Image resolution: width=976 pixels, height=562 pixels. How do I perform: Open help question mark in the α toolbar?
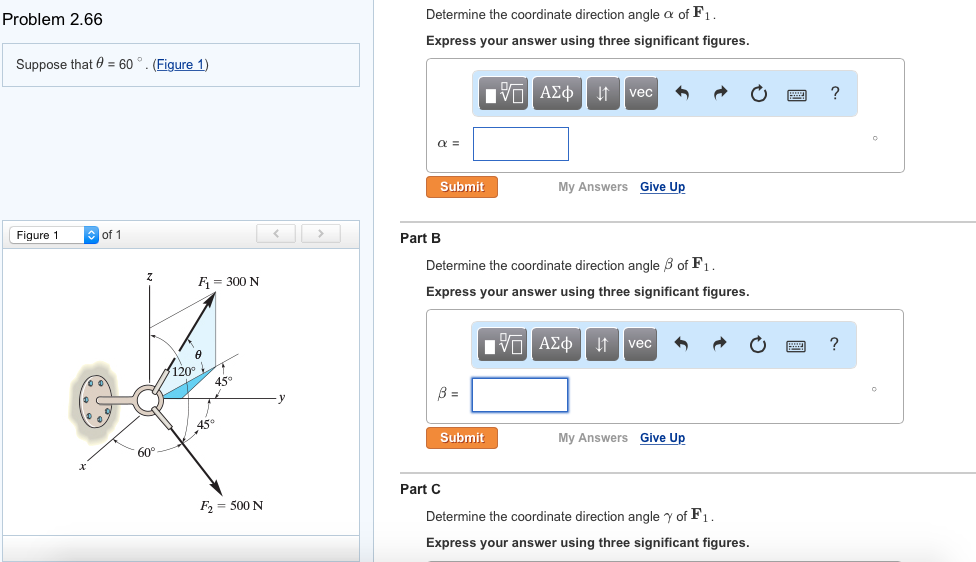coord(834,94)
